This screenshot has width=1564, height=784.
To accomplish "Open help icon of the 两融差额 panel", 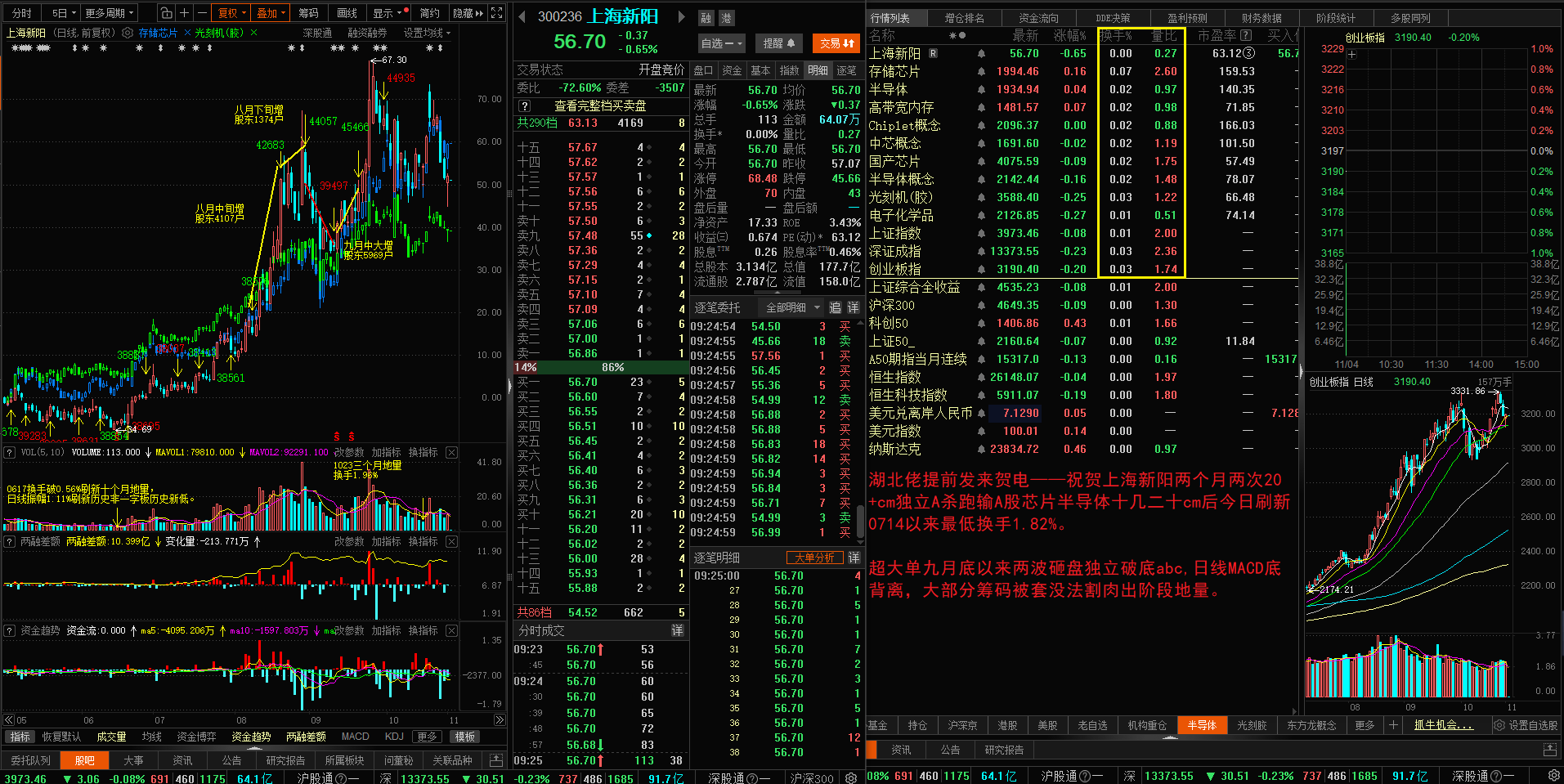I will [10, 541].
